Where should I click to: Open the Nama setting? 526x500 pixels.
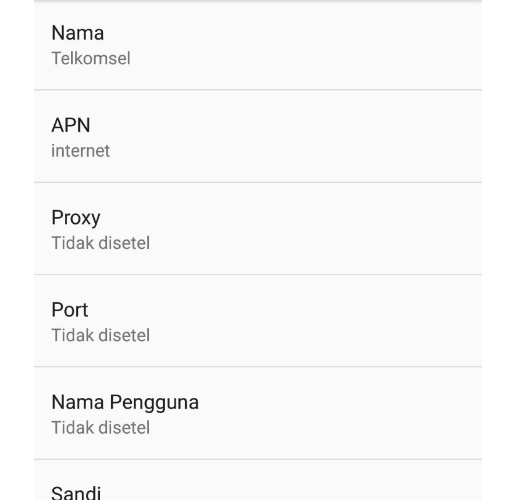point(258,46)
